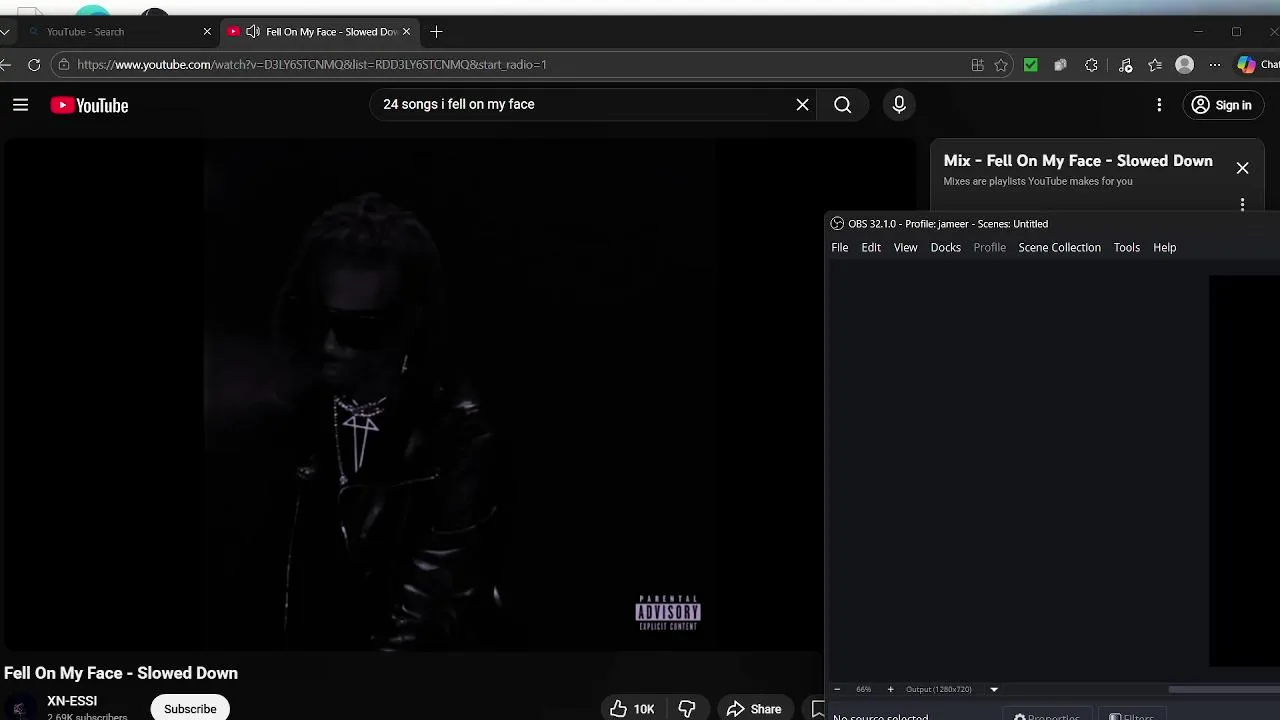Click the Mix panel title text
Screen dimensions: 1280x720
click(x=1078, y=161)
